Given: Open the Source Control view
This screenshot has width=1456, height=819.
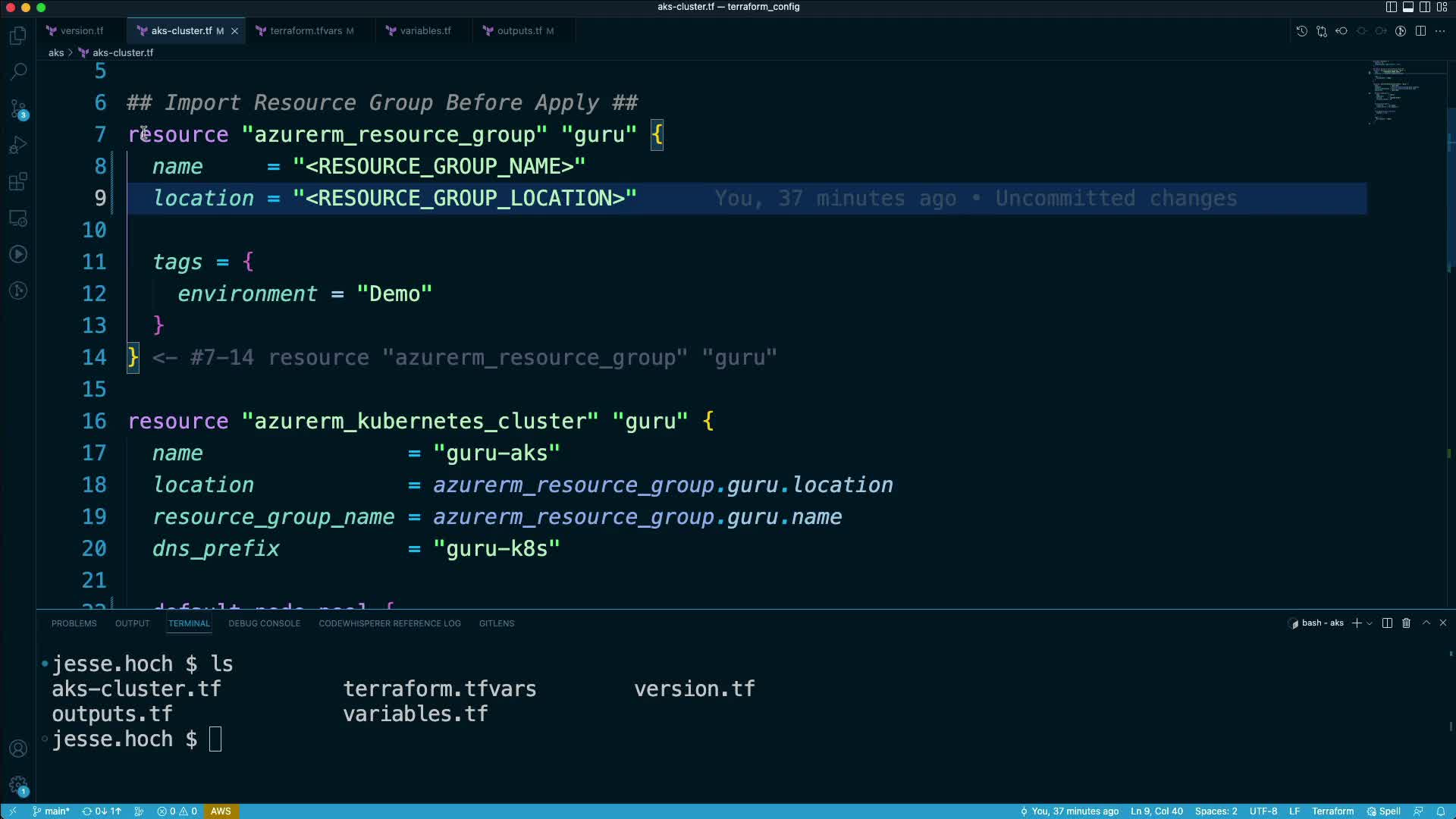Looking at the screenshot, I should pyautogui.click(x=18, y=108).
